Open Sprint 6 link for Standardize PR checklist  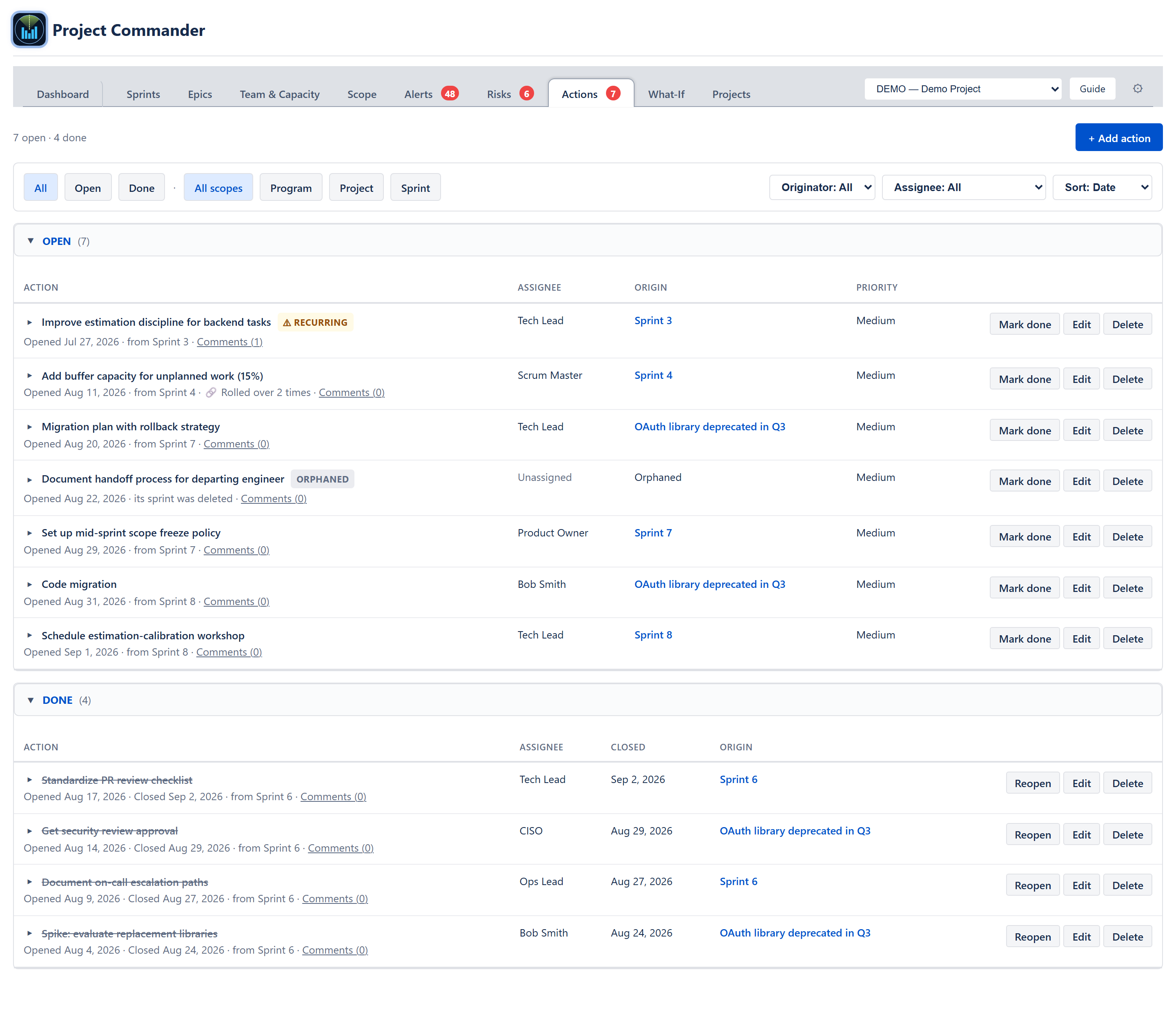pos(738,780)
